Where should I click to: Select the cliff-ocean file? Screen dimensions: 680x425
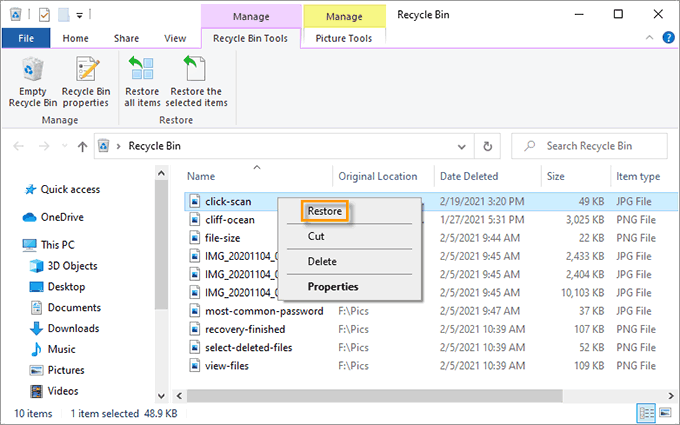pos(230,220)
